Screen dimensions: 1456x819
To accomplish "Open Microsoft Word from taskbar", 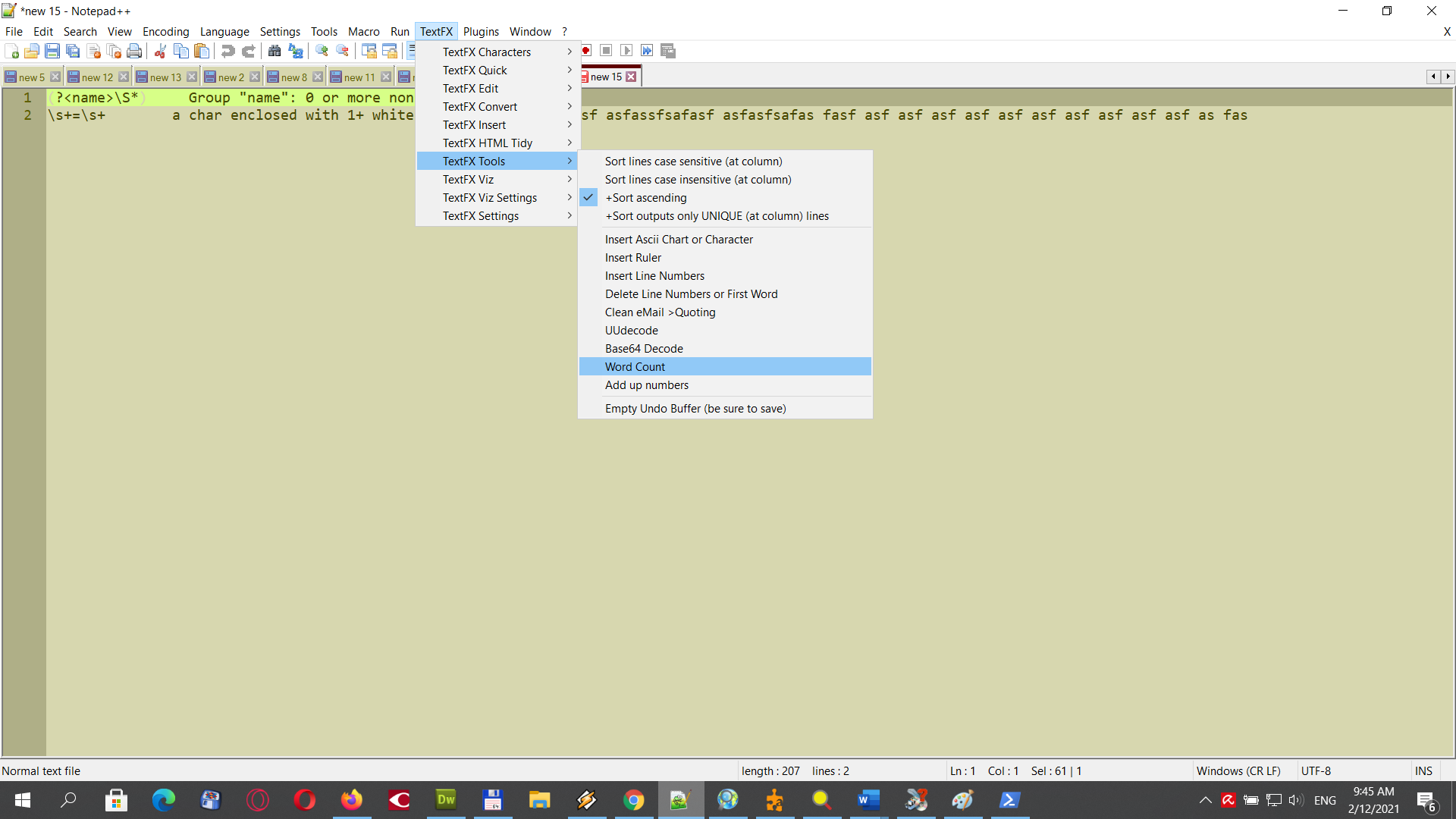I will pyautogui.click(x=868, y=800).
